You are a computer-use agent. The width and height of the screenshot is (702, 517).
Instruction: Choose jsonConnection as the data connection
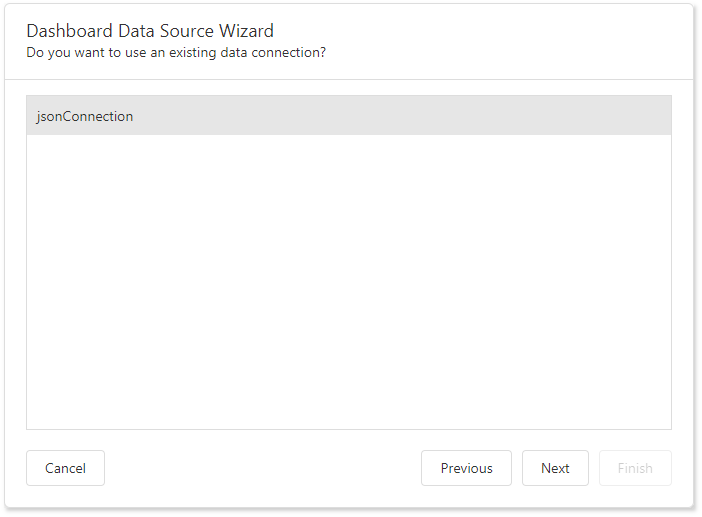85,116
